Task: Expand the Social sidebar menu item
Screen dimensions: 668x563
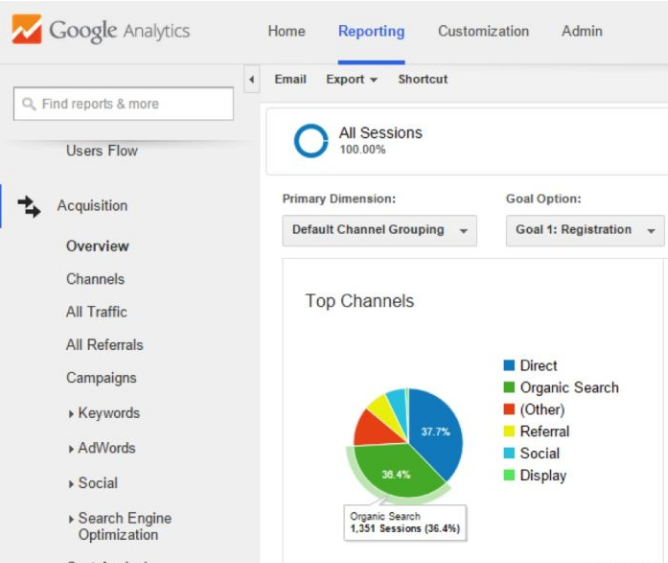Action: 93,483
